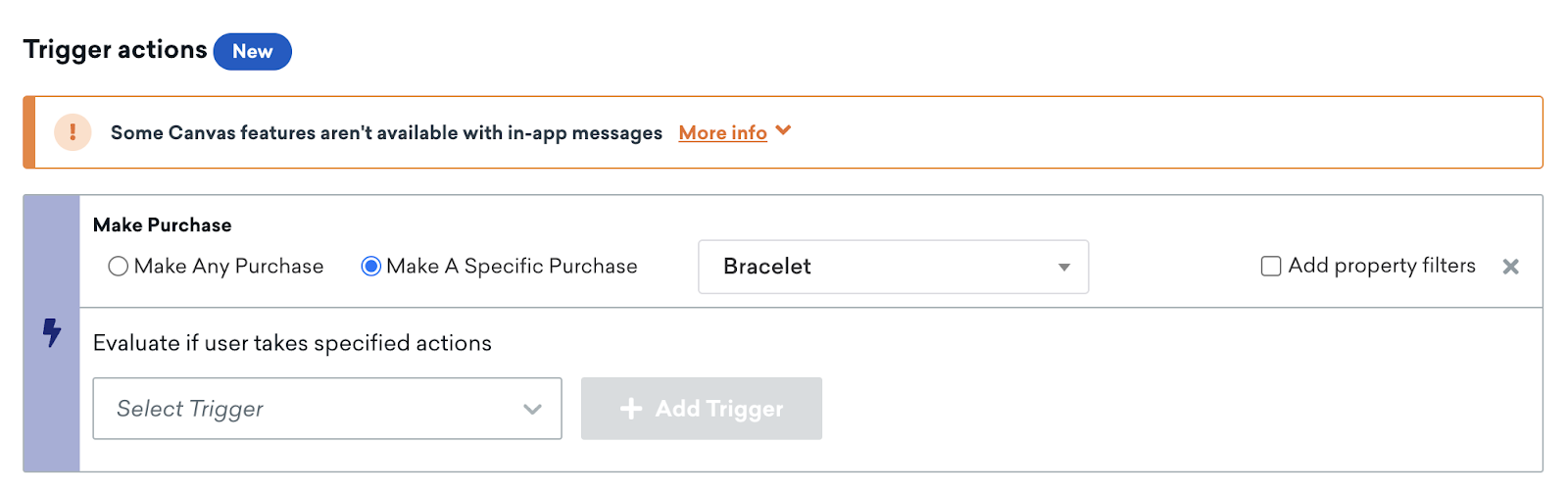Click the Canvas features warning message text
Viewport: 1568px width, 493px height.
pyautogui.click(x=386, y=132)
